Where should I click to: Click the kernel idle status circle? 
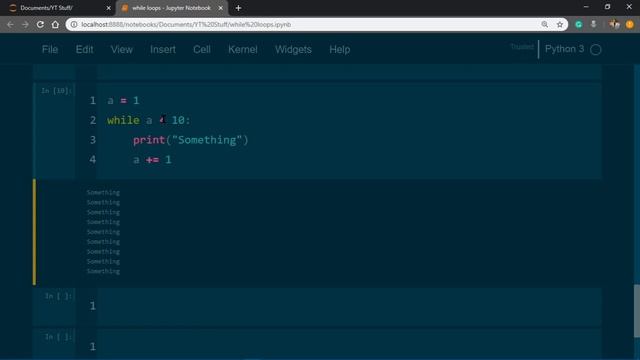(x=596, y=49)
